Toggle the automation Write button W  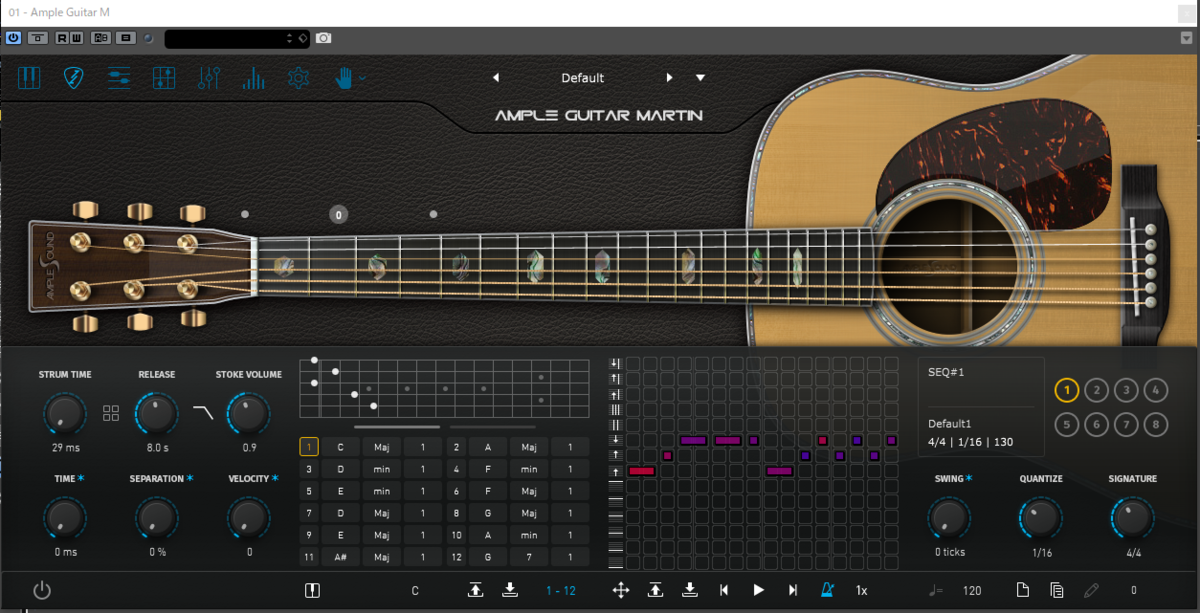[x=77, y=38]
